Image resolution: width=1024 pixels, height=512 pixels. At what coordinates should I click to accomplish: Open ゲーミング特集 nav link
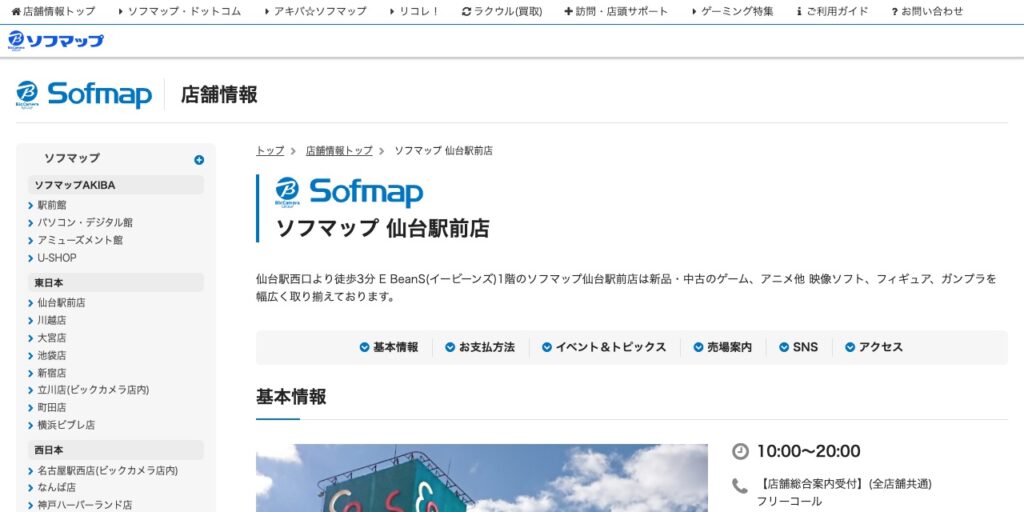[x=733, y=11]
